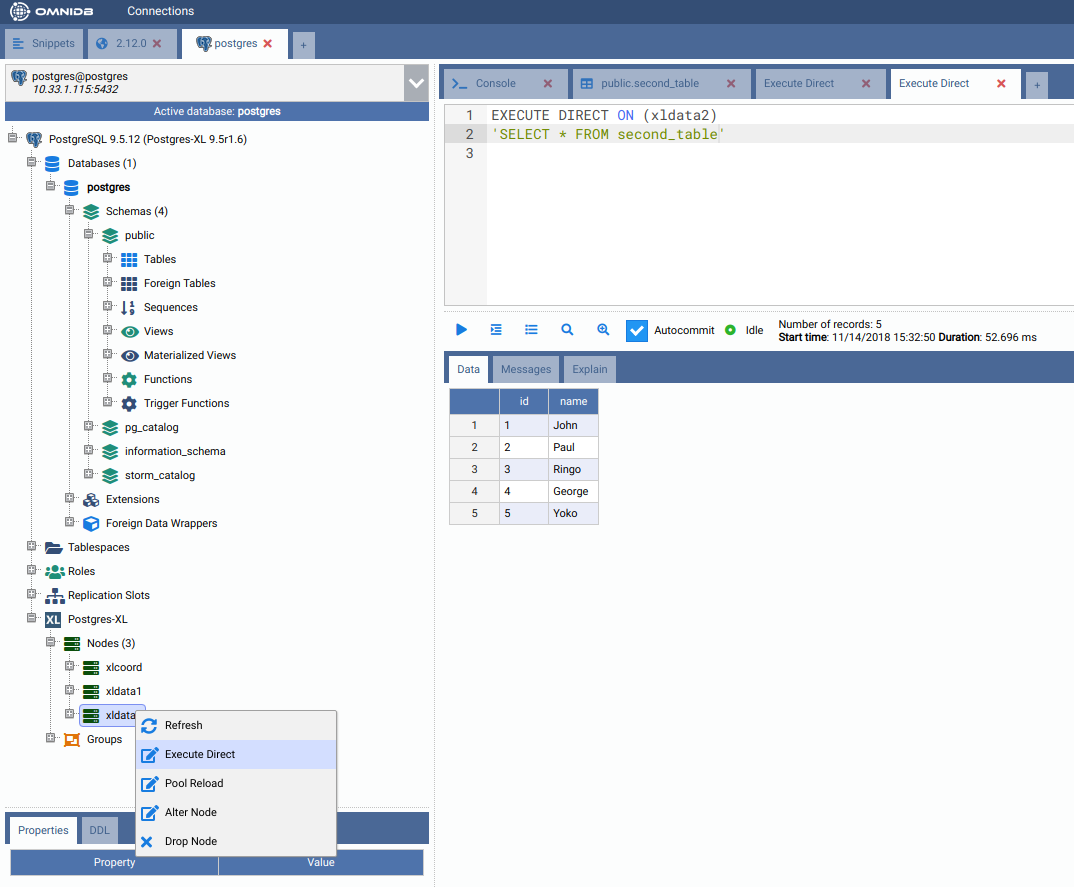
Task: Switch to the Messages result tab
Action: click(x=526, y=370)
